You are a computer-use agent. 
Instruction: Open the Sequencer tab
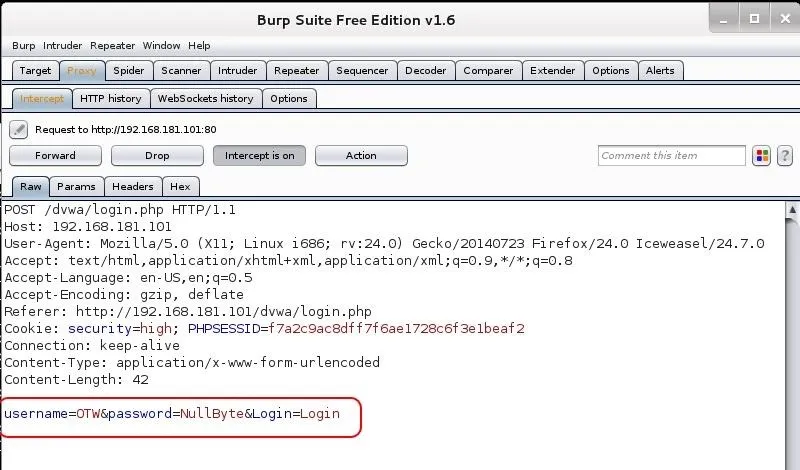pos(362,71)
